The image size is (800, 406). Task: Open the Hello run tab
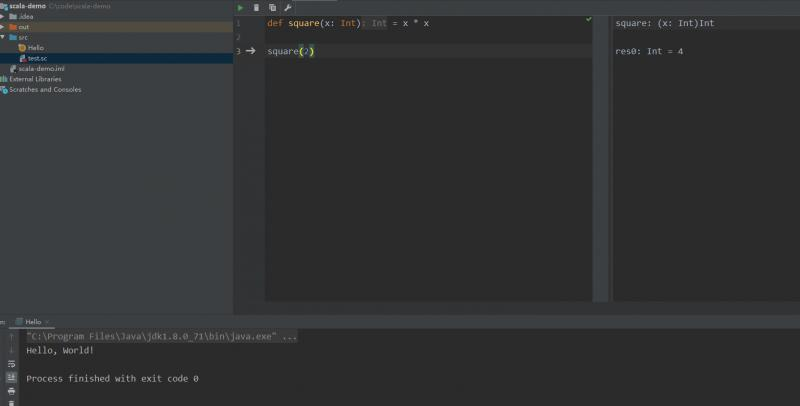tap(33, 322)
